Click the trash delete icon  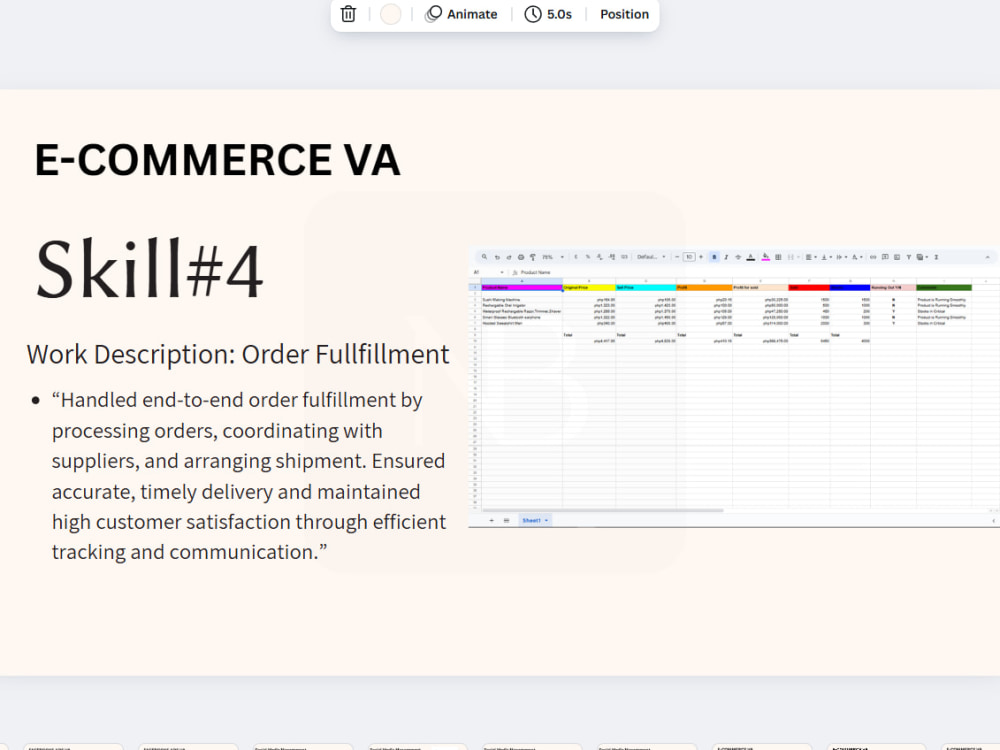pos(348,14)
